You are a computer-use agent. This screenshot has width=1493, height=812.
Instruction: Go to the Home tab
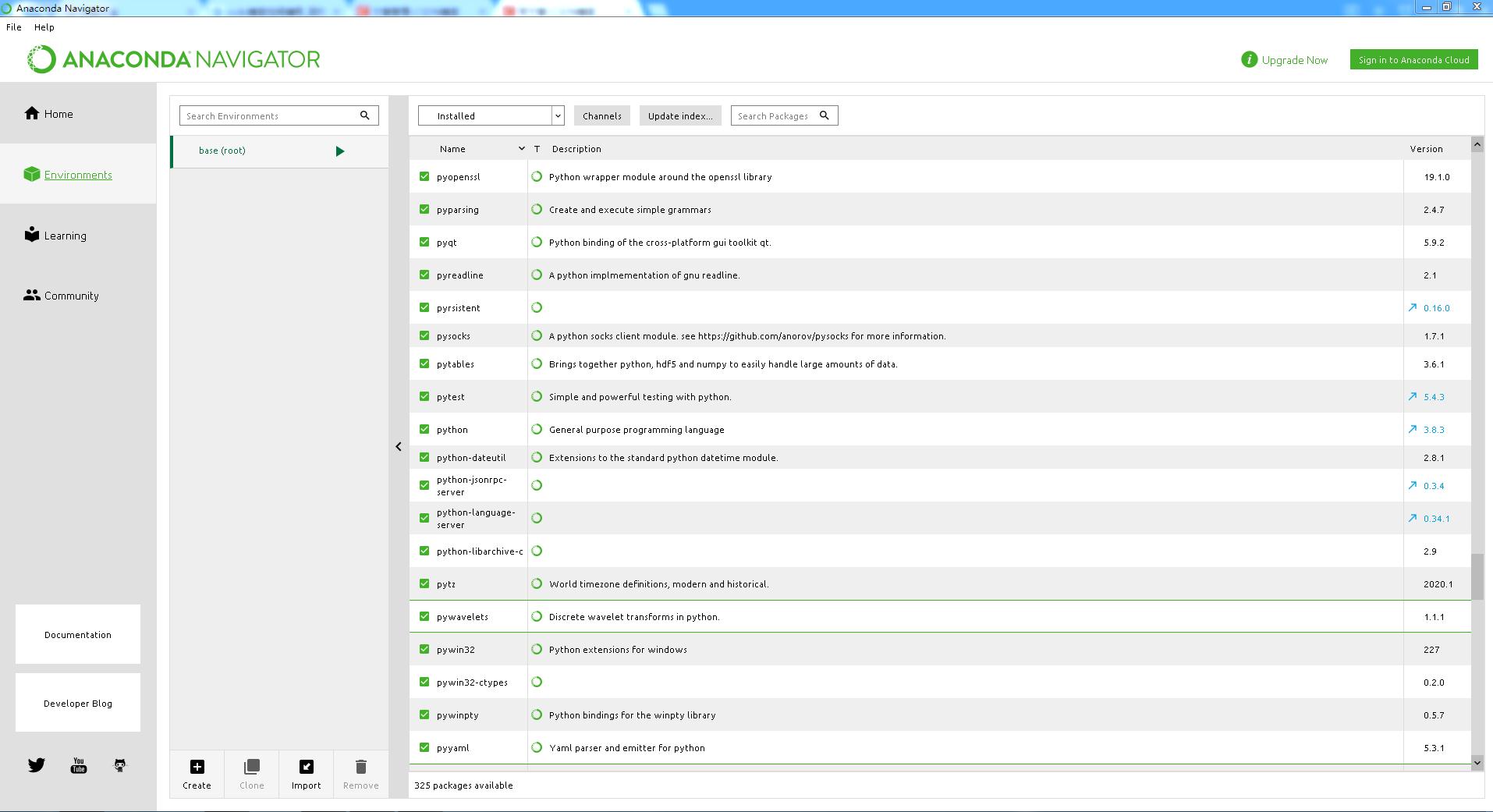[78, 113]
